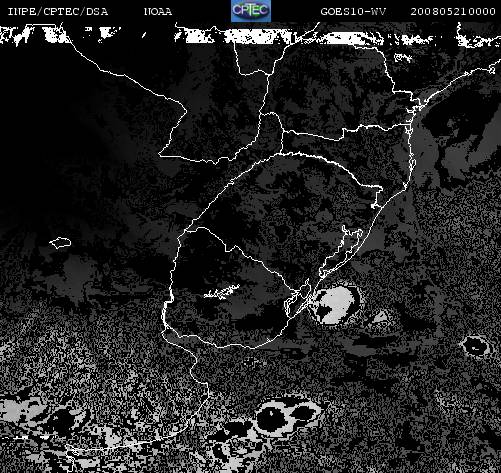Click the black patch with bright border at bottom left

point(63,421)
